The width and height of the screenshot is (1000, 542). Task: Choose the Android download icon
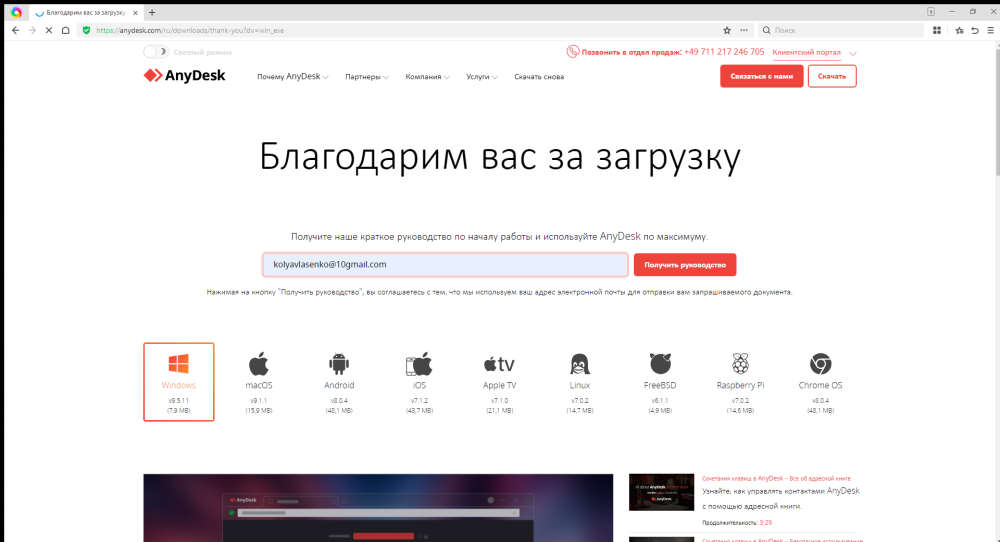coord(339,363)
